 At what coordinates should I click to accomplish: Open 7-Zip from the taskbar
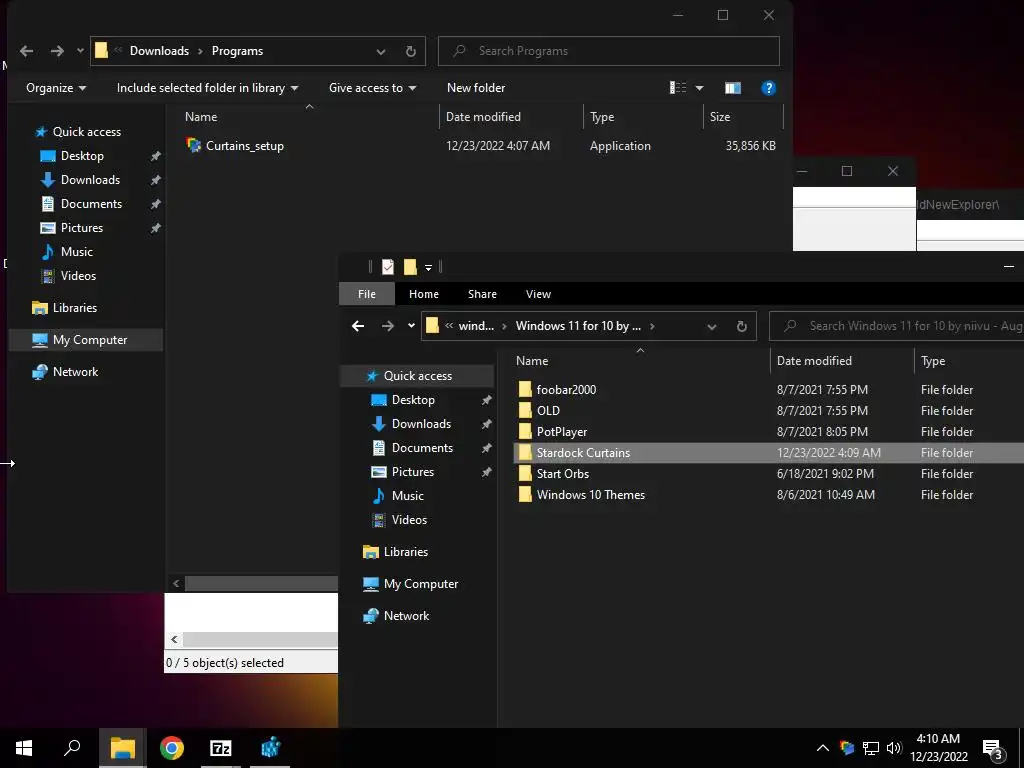click(x=221, y=748)
